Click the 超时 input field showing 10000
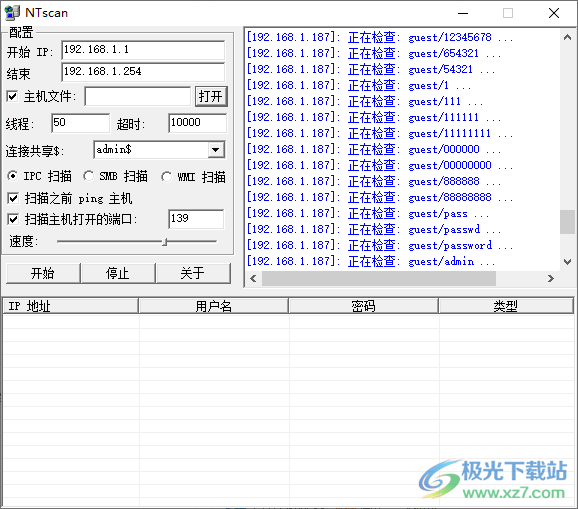 click(198, 123)
